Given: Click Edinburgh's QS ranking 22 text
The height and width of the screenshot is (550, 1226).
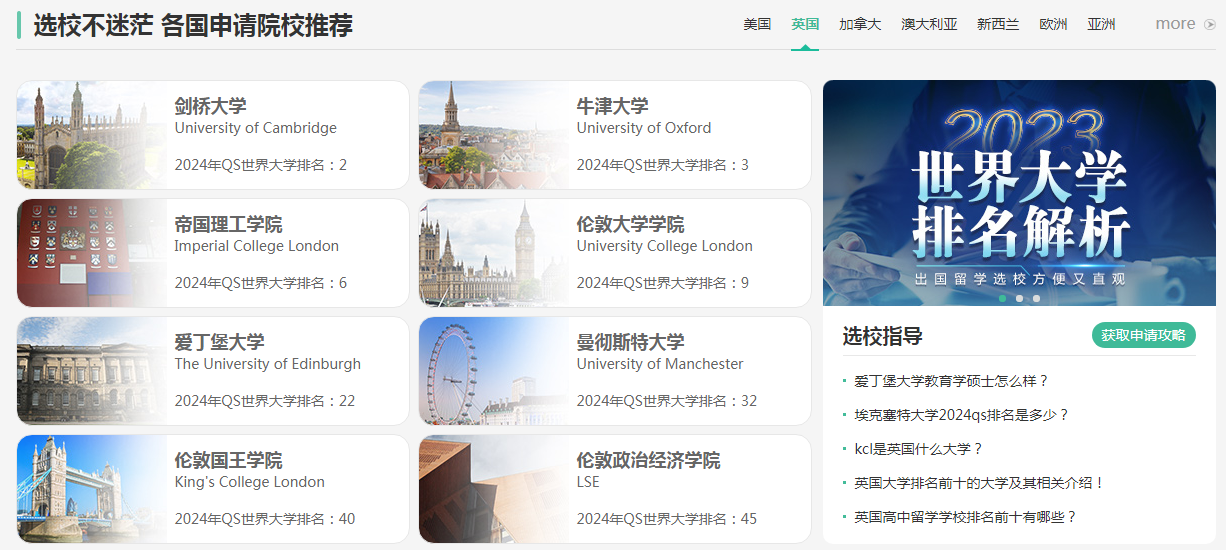Looking at the screenshot, I should click(x=264, y=401).
